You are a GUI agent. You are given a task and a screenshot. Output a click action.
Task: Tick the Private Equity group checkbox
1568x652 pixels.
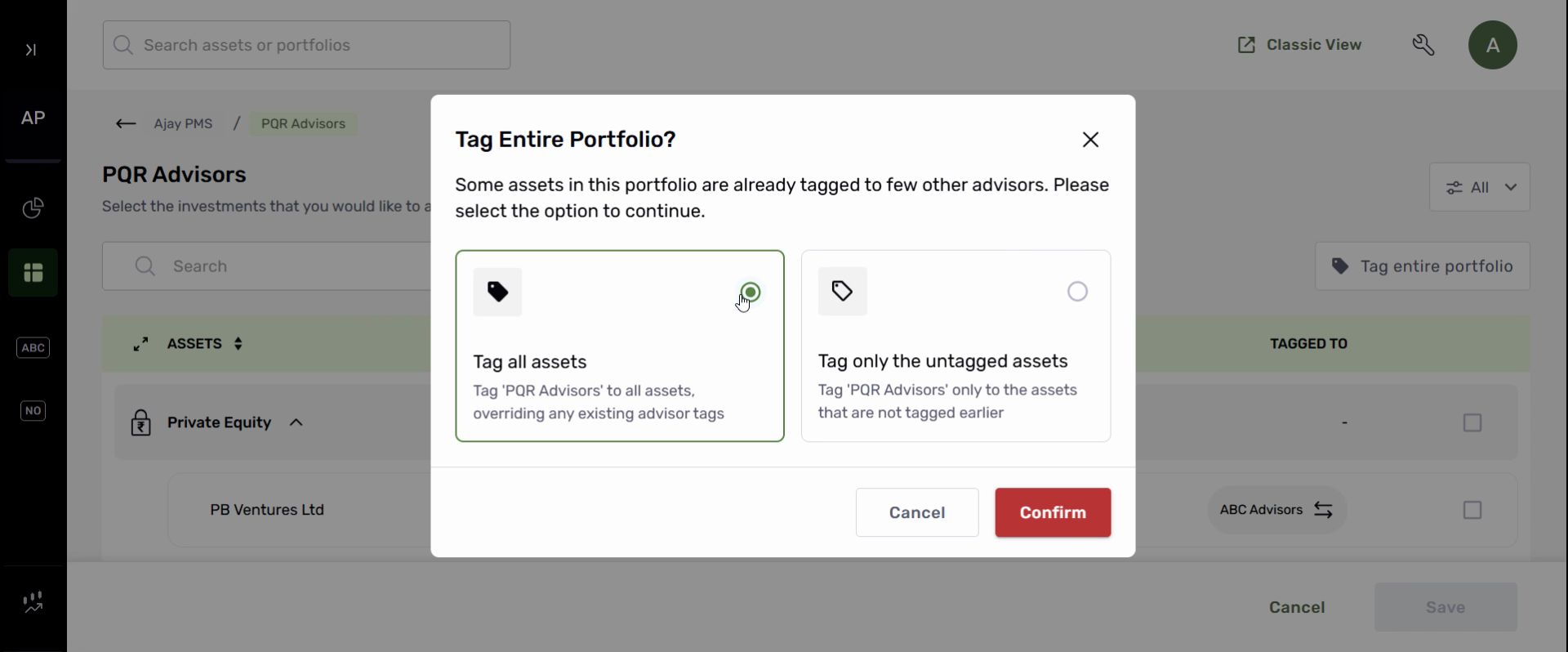tap(1472, 423)
